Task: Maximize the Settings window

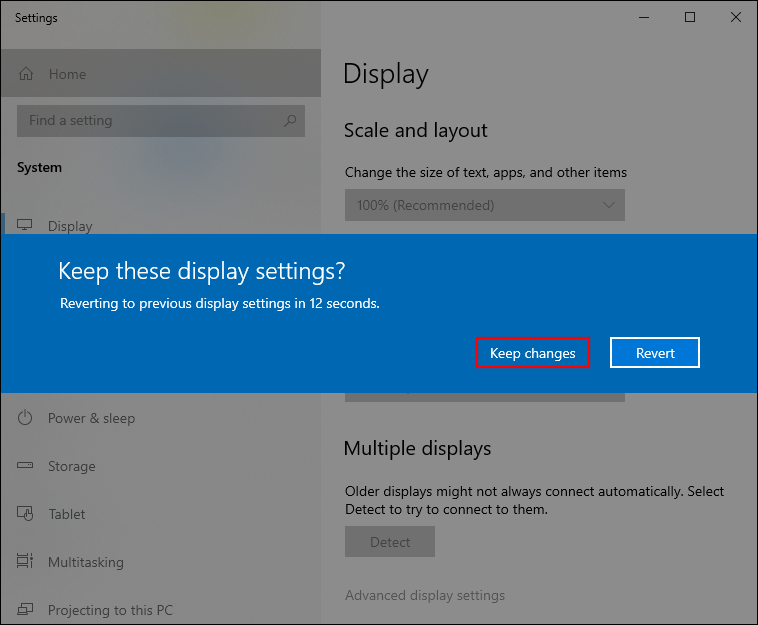Action: click(x=690, y=17)
